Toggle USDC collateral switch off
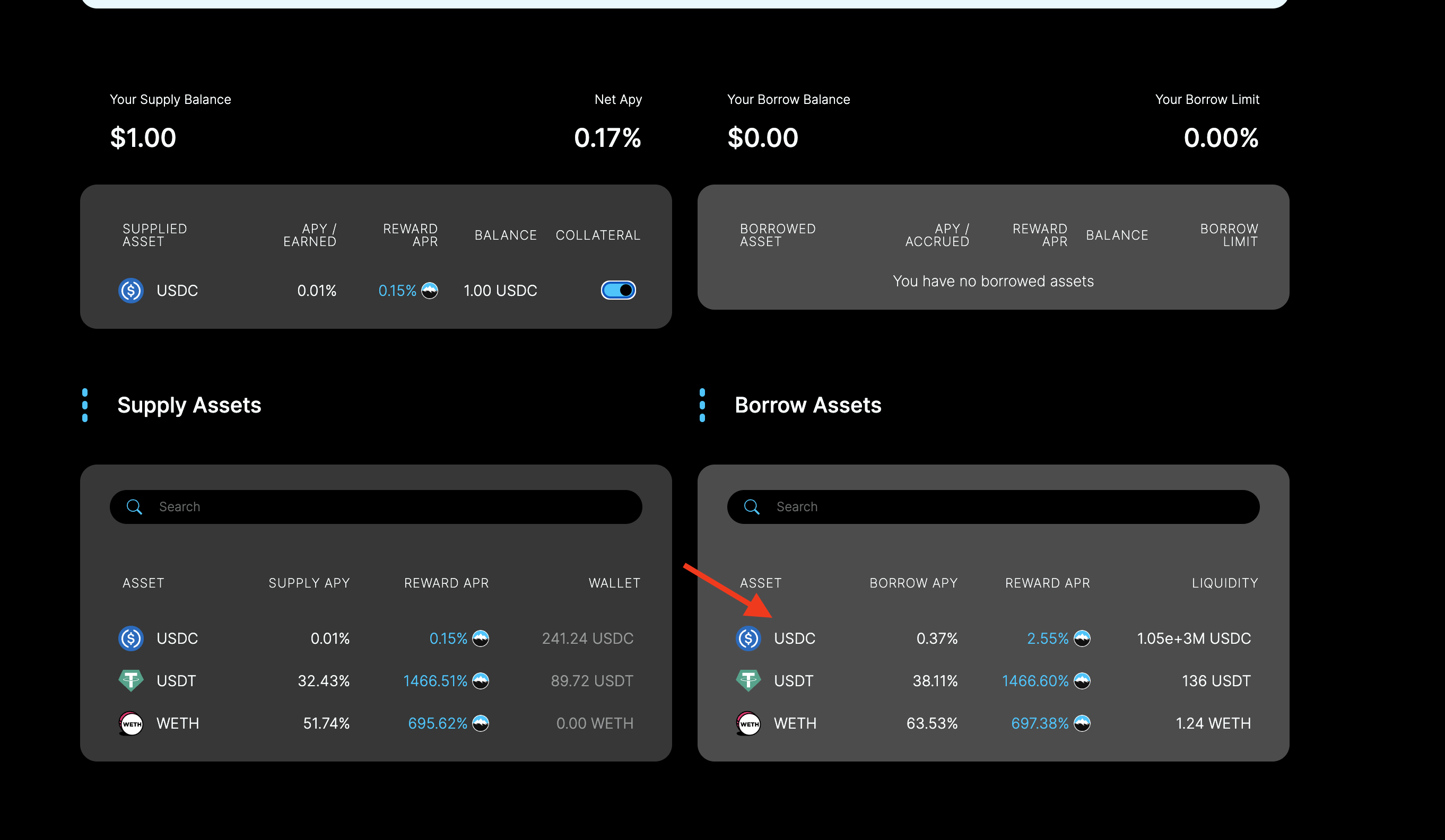The width and height of the screenshot is (1445, 840). point(618,290)
